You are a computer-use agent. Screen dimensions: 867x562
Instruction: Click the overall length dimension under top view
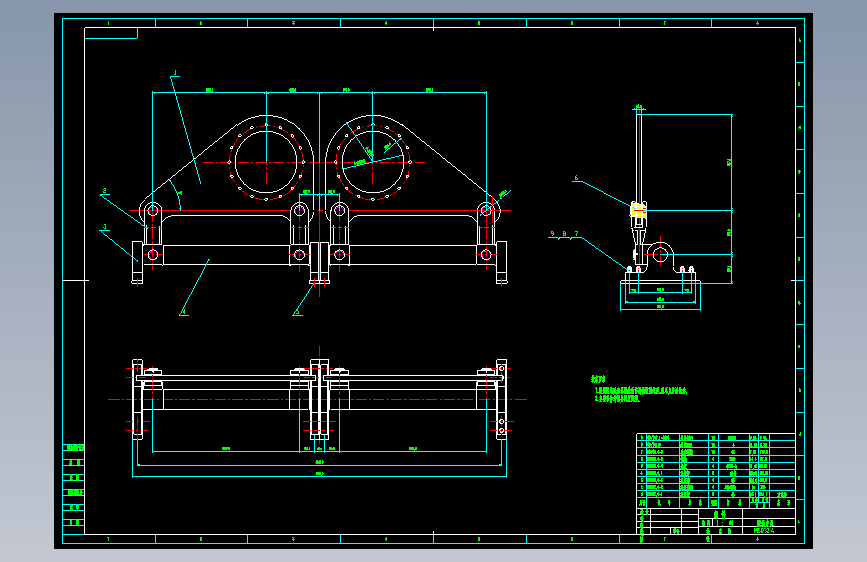pyautogui.click(x=320, y=474)
